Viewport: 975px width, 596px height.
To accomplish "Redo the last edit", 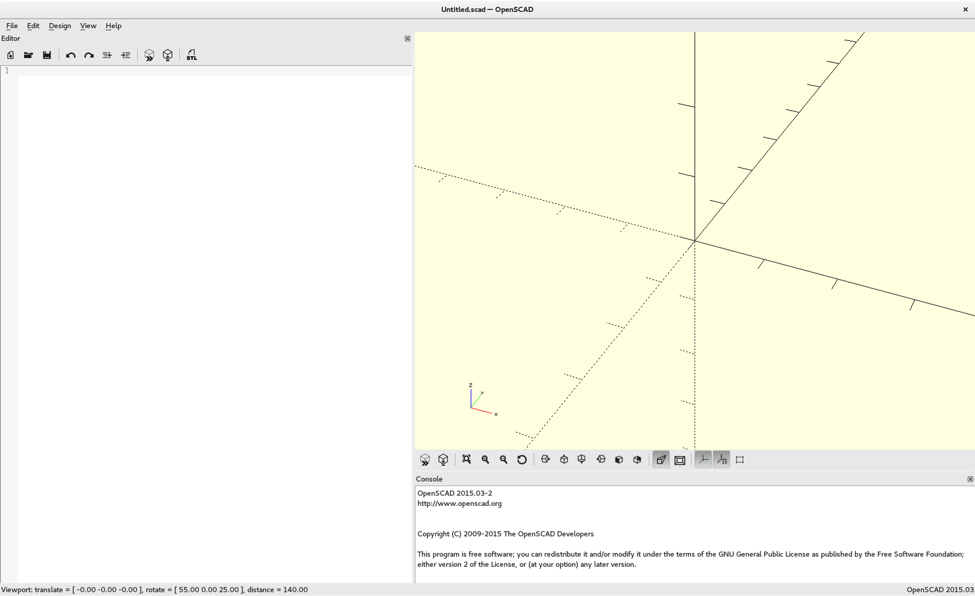I will [89, 55].
